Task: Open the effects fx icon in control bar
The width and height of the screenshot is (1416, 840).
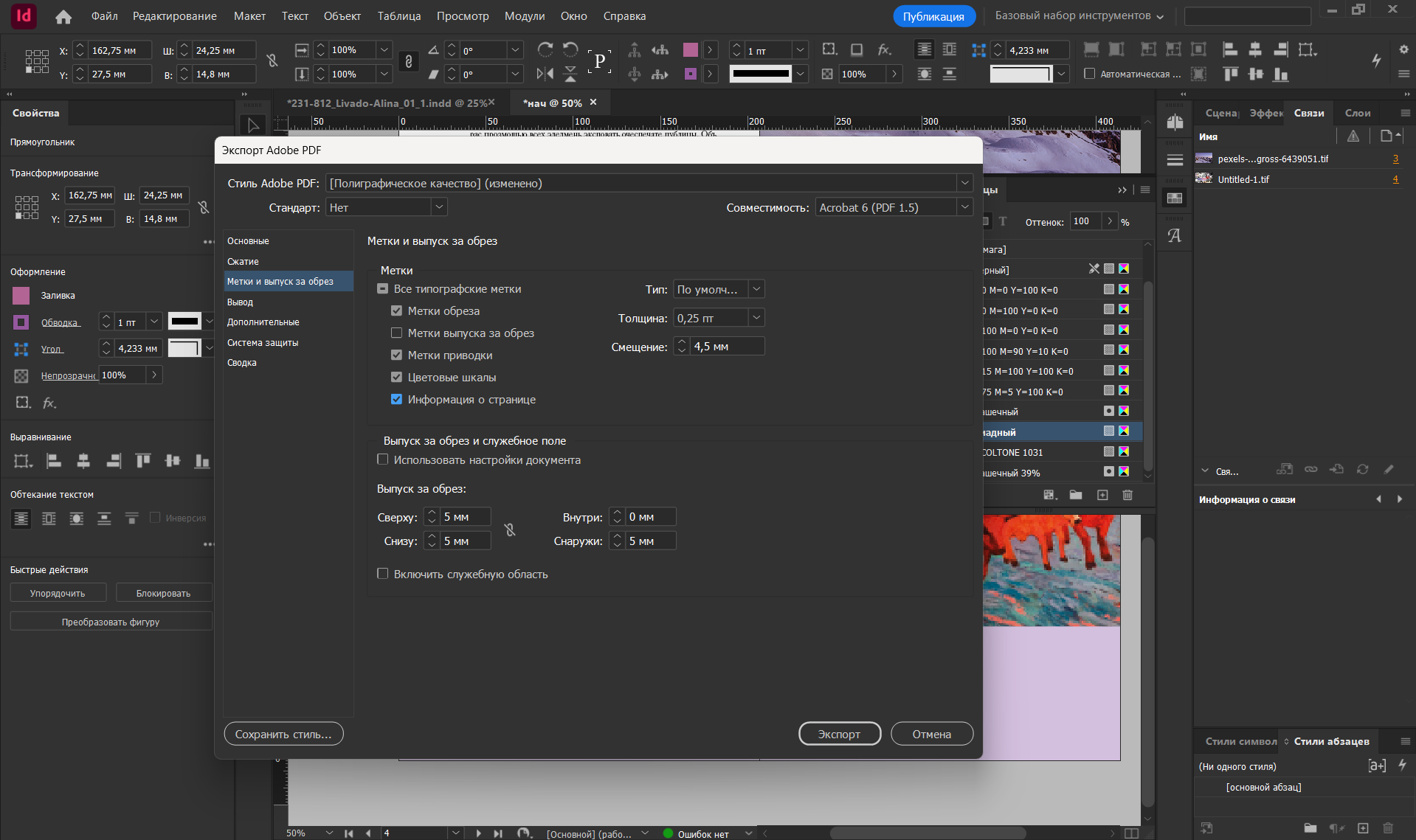Action: (884, 49)
